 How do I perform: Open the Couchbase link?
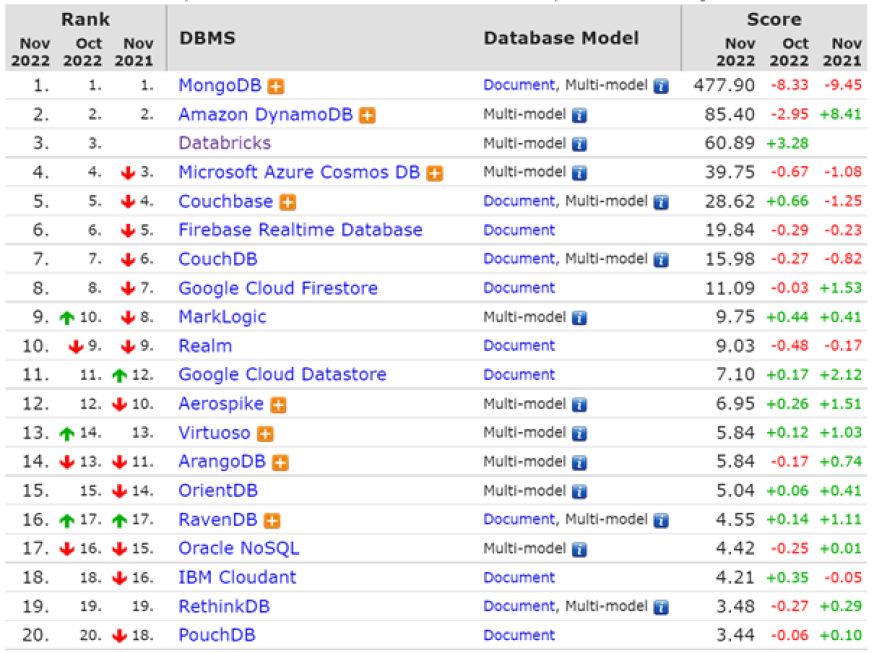(x=226, y=201)
